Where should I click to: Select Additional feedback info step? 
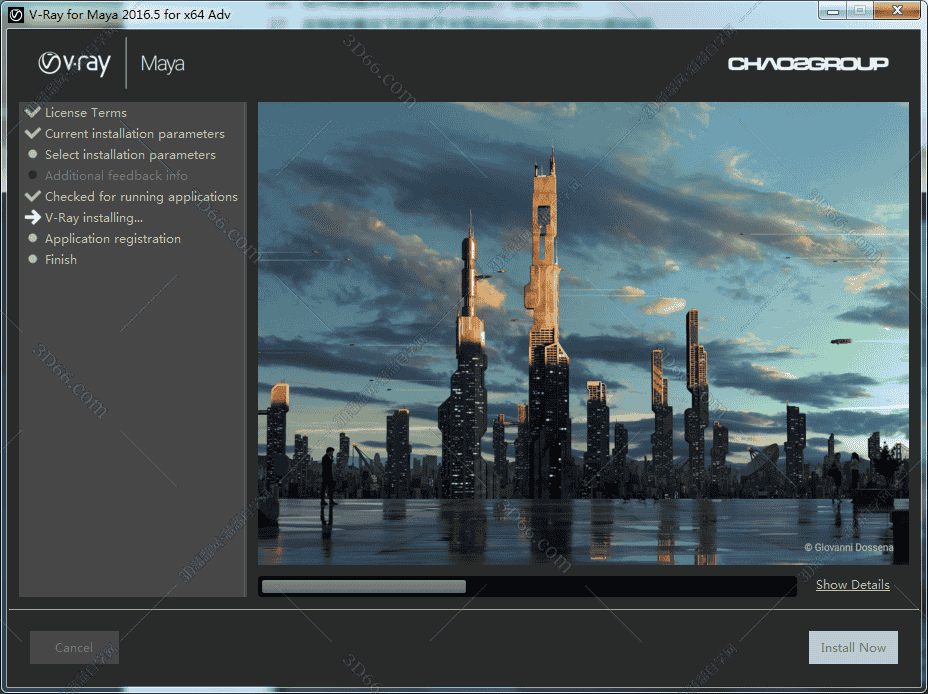click(116, 176)
